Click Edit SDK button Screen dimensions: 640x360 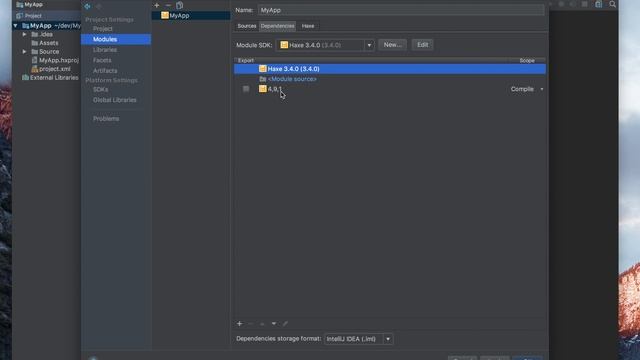[x=423, y=45]
